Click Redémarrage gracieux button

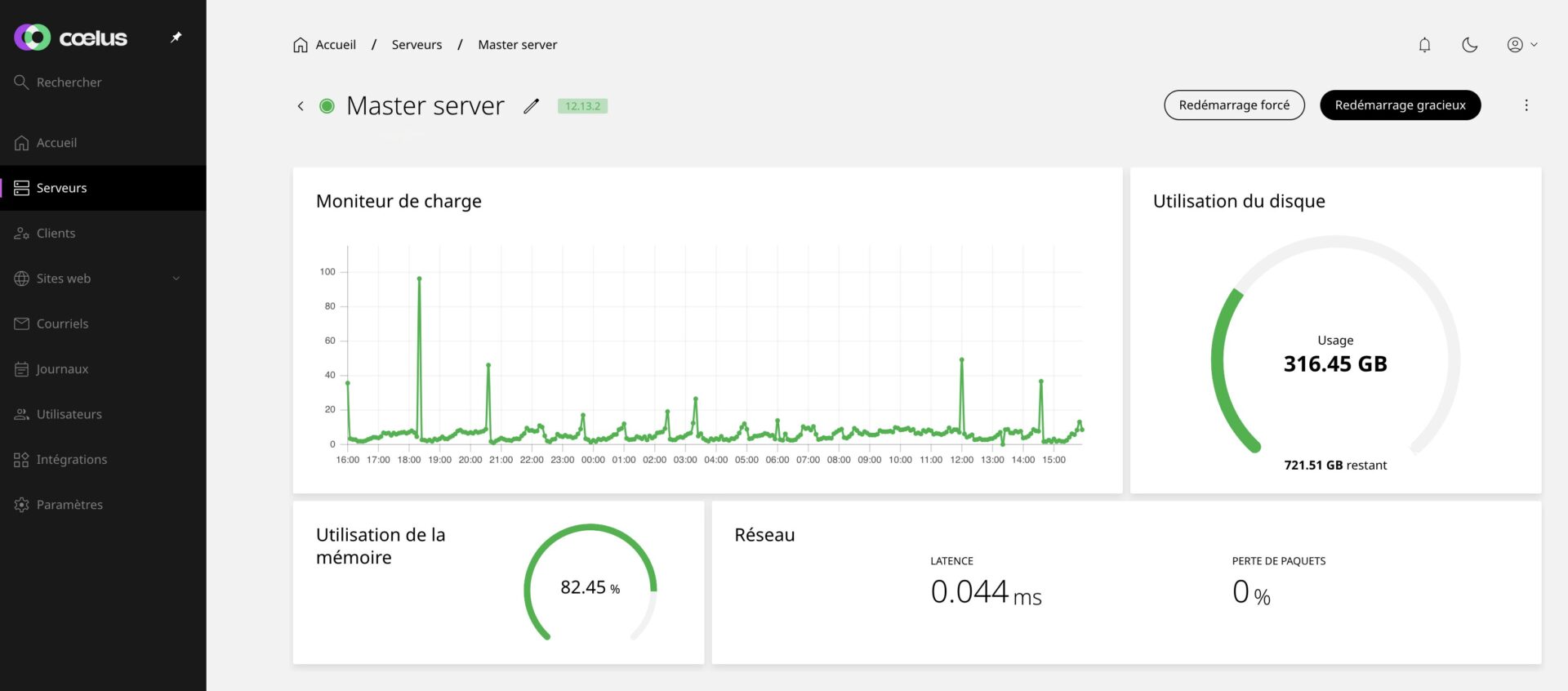1400,105
